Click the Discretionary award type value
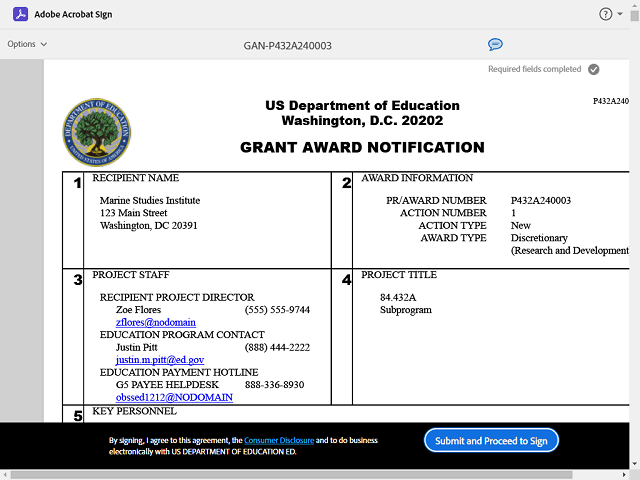 [539, 238]
